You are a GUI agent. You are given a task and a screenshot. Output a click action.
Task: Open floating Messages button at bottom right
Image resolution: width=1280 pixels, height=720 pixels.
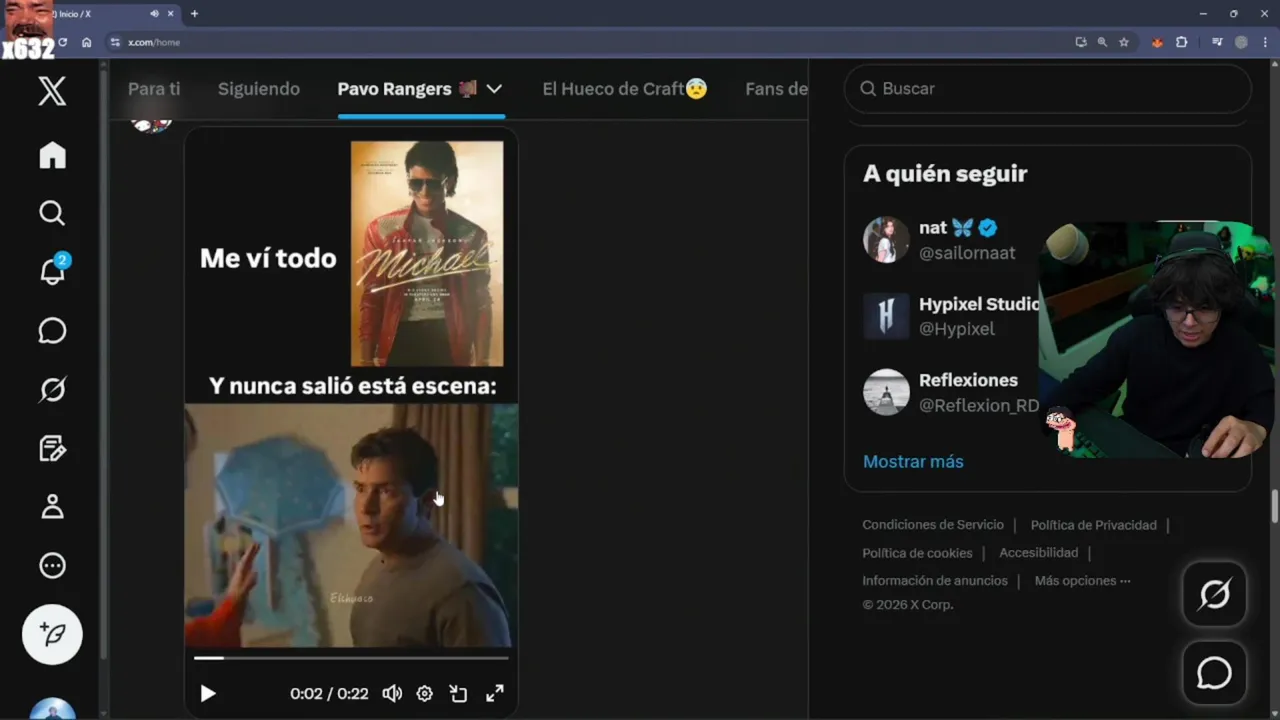click(x=1214, y=673)
